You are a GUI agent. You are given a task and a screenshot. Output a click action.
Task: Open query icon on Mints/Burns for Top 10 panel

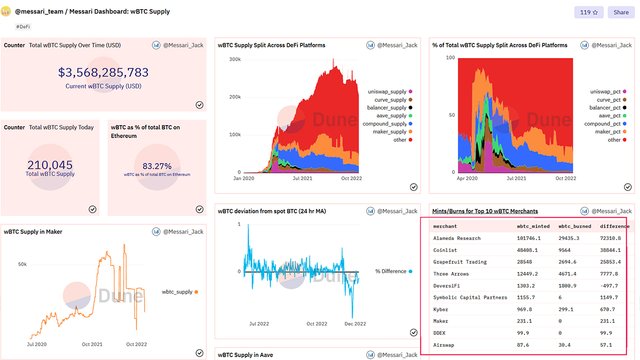584,211
